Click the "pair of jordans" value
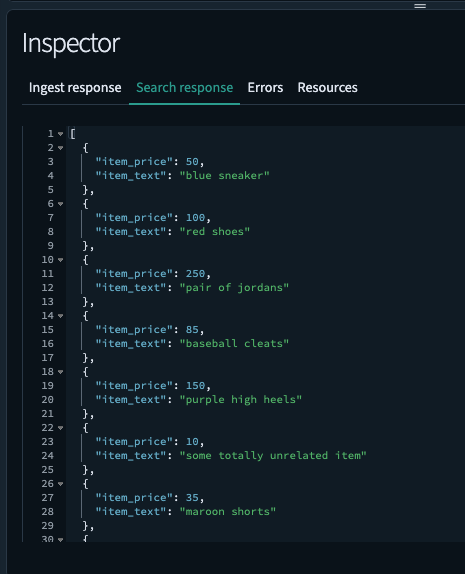 point(234,288)
